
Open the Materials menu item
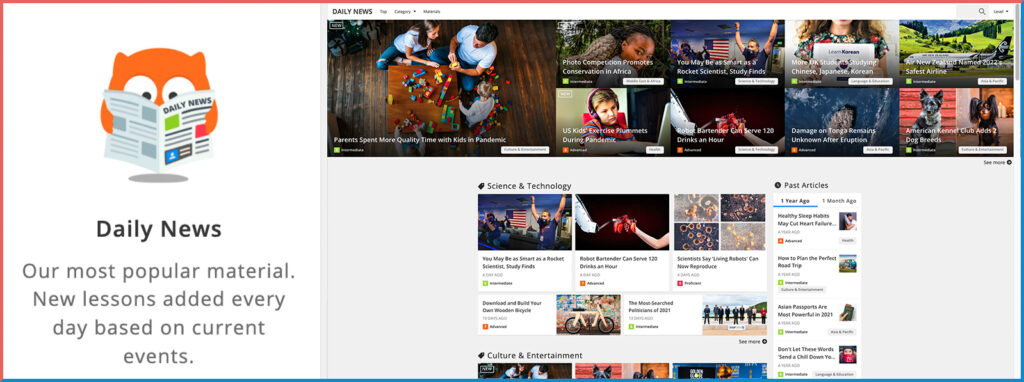tap(432, 12)
